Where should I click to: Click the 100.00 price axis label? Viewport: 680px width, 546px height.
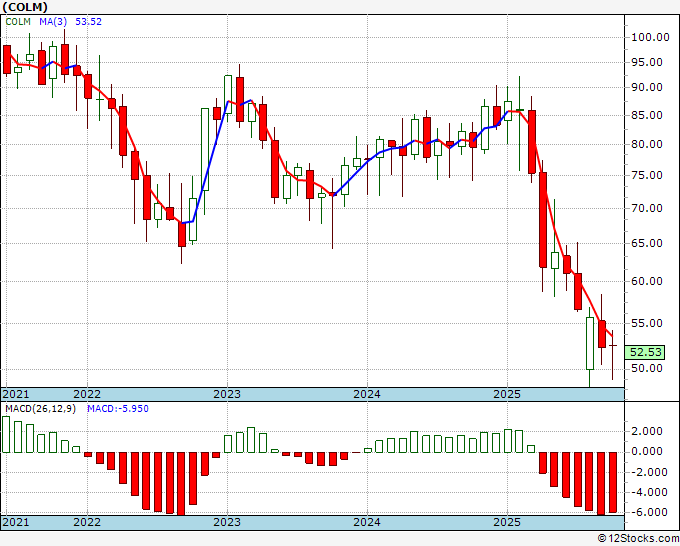tap(650, 38)
